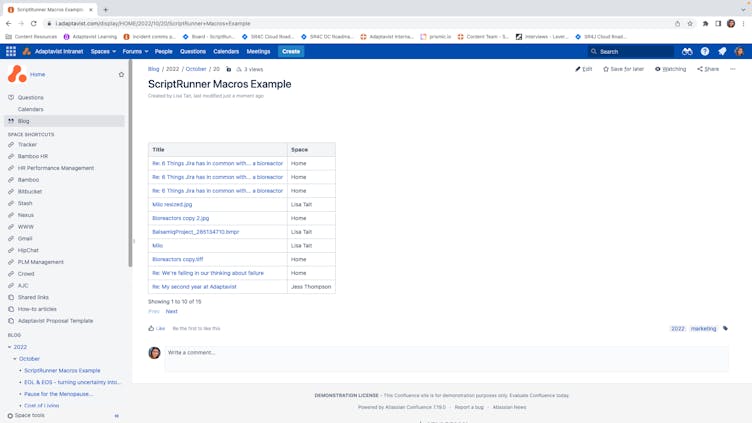Click the Create button
This screenshot has height=423, width=752.
click(291, 51)
